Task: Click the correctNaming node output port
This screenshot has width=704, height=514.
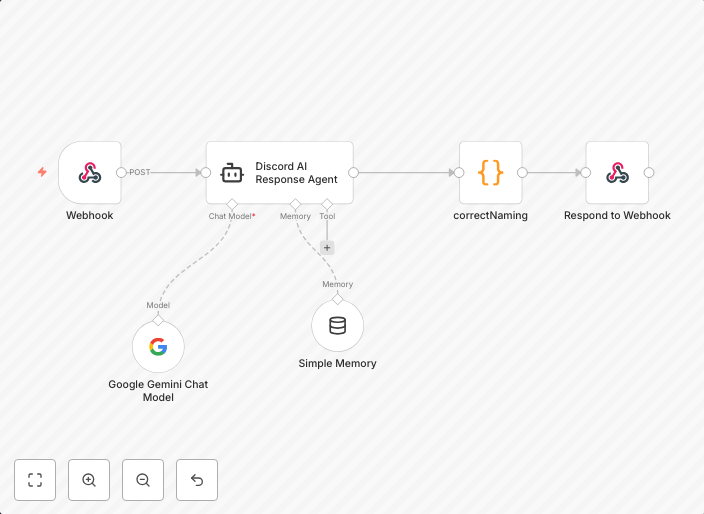Action: (x=522, y=172)
